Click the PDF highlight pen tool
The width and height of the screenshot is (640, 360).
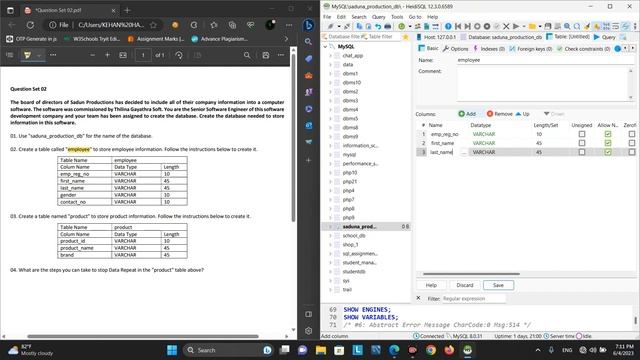point(27,55)
